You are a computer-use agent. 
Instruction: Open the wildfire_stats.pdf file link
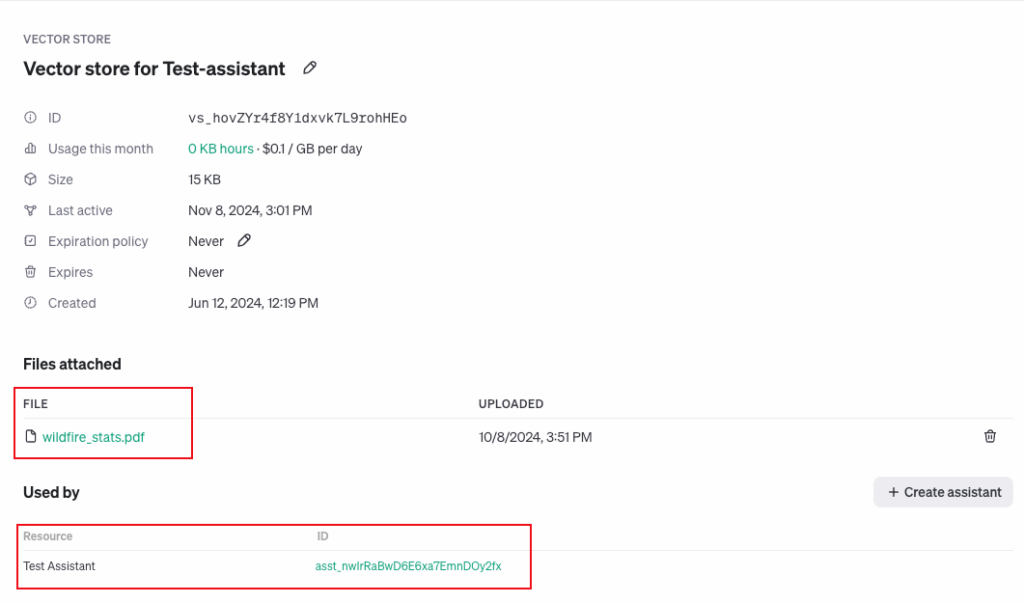point(93,437)
